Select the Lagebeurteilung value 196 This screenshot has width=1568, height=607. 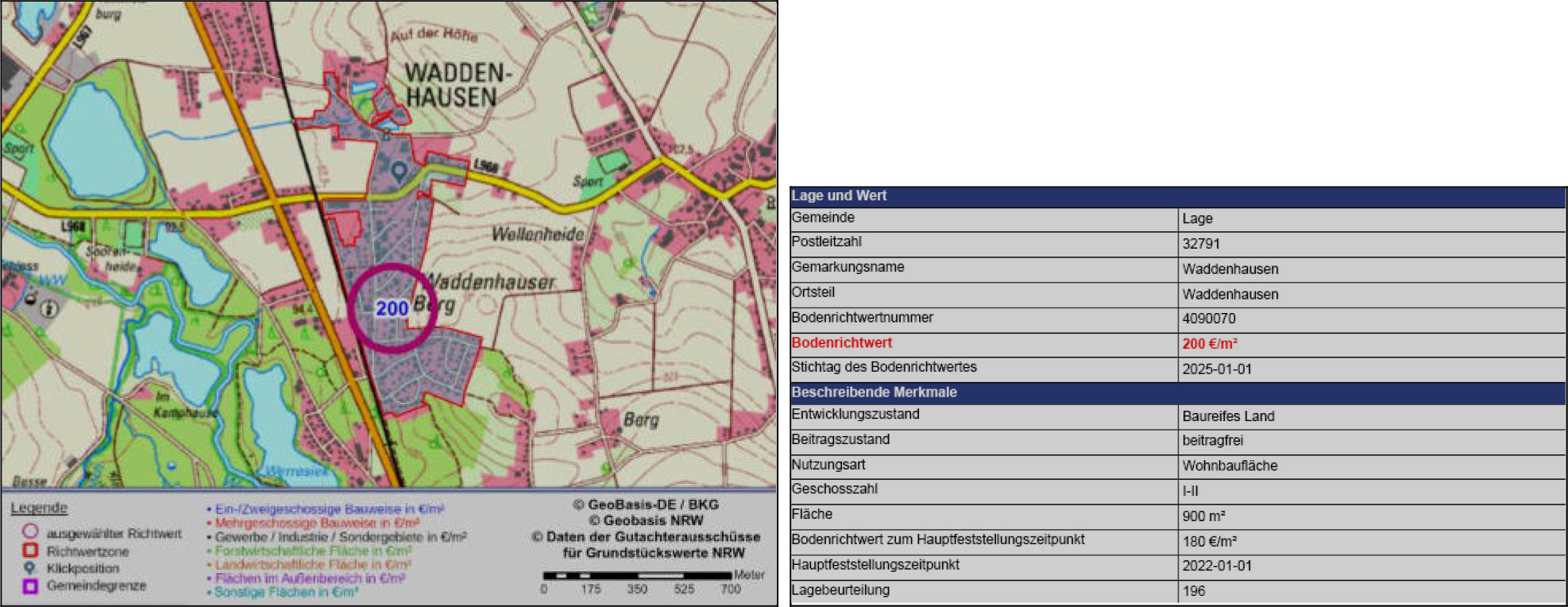point(1194,591)
